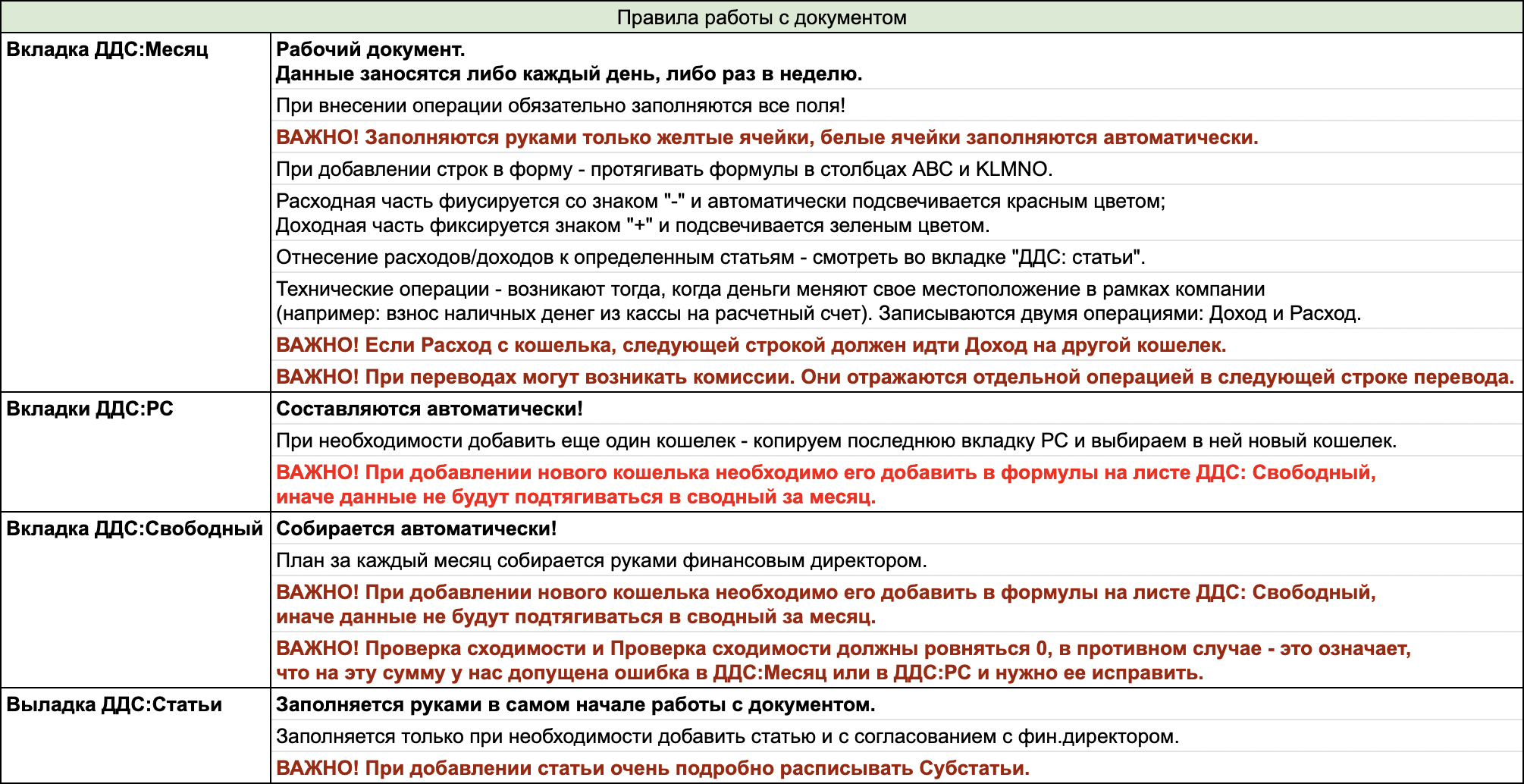Select red row about 'расписывать Субстатьи'

click(897, 768)
